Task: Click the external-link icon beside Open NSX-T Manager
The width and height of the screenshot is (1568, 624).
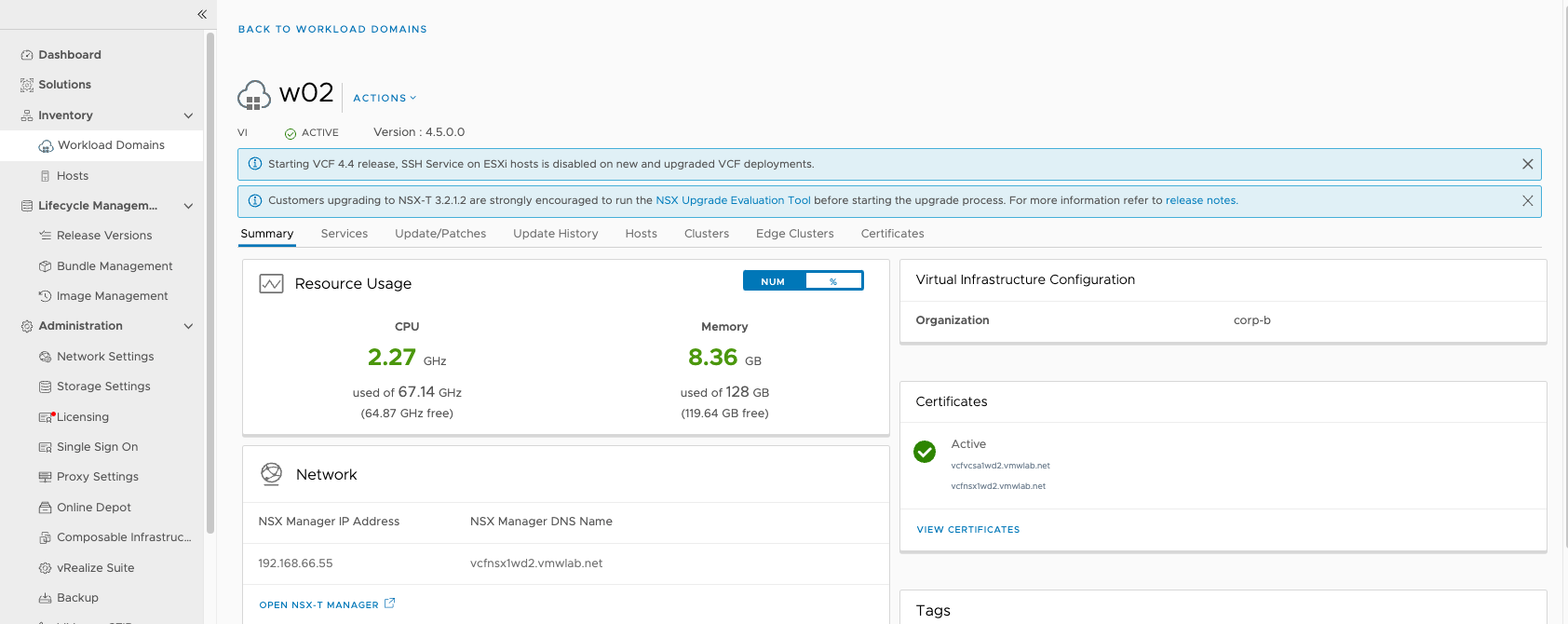Action: (x=390, y=604)
